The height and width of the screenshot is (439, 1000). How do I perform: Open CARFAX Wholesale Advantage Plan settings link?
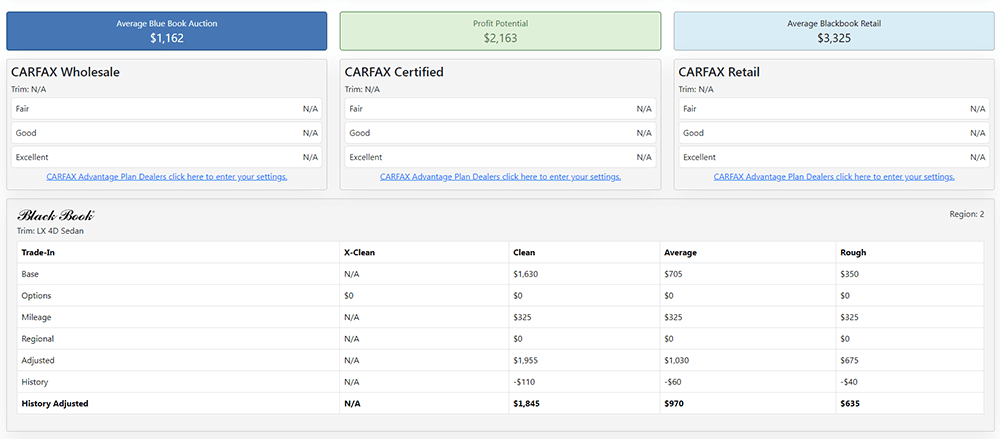(x=166, y=177)
